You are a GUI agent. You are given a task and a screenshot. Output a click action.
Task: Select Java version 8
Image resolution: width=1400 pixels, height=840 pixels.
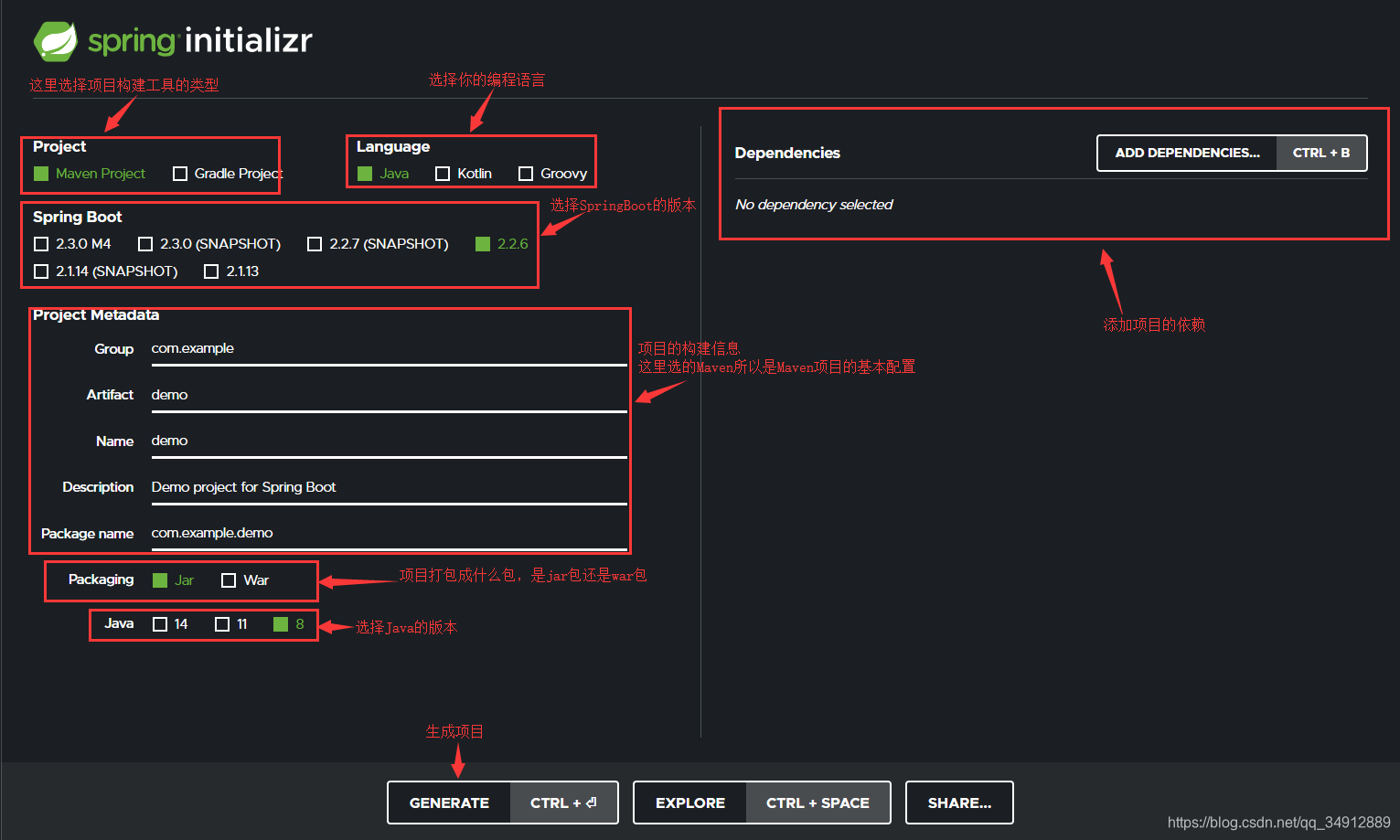(x=289, y=624)
